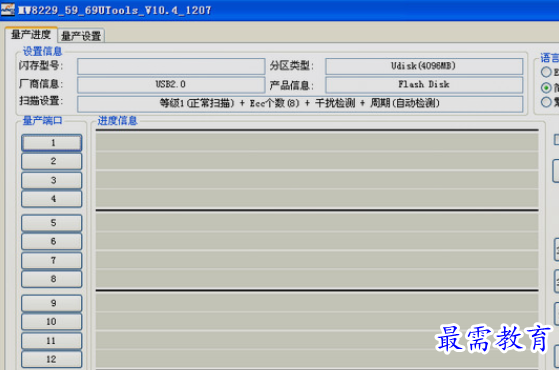This screenshot has height=370, width=559.
Task: Click production port button 12
Action: tap(52, 359)
